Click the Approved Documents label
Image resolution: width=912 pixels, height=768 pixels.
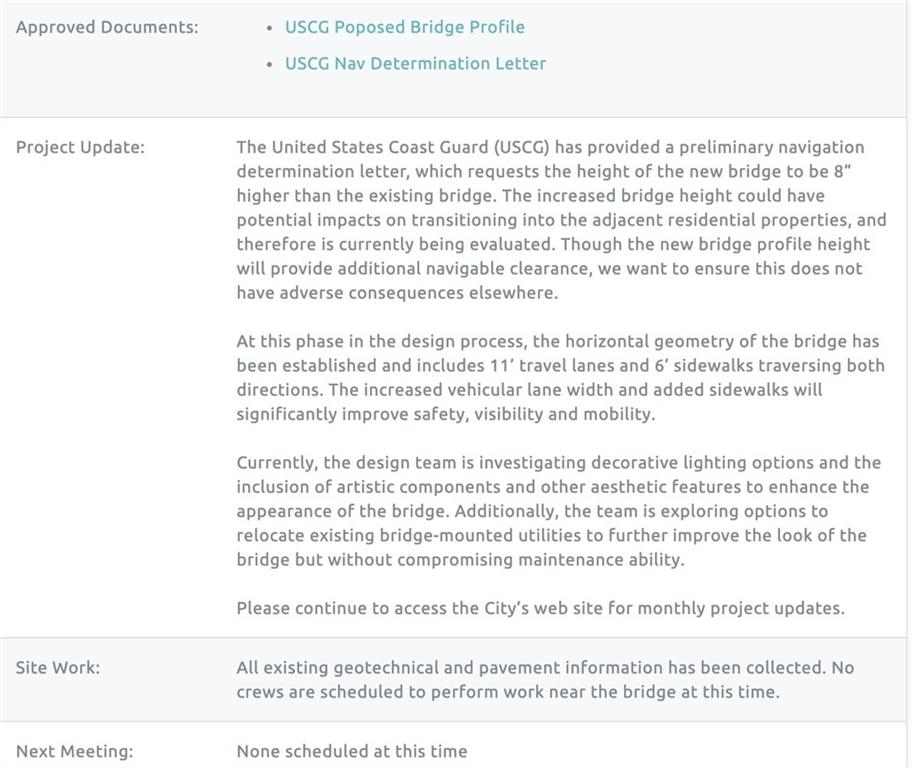(x=107, y=27)
